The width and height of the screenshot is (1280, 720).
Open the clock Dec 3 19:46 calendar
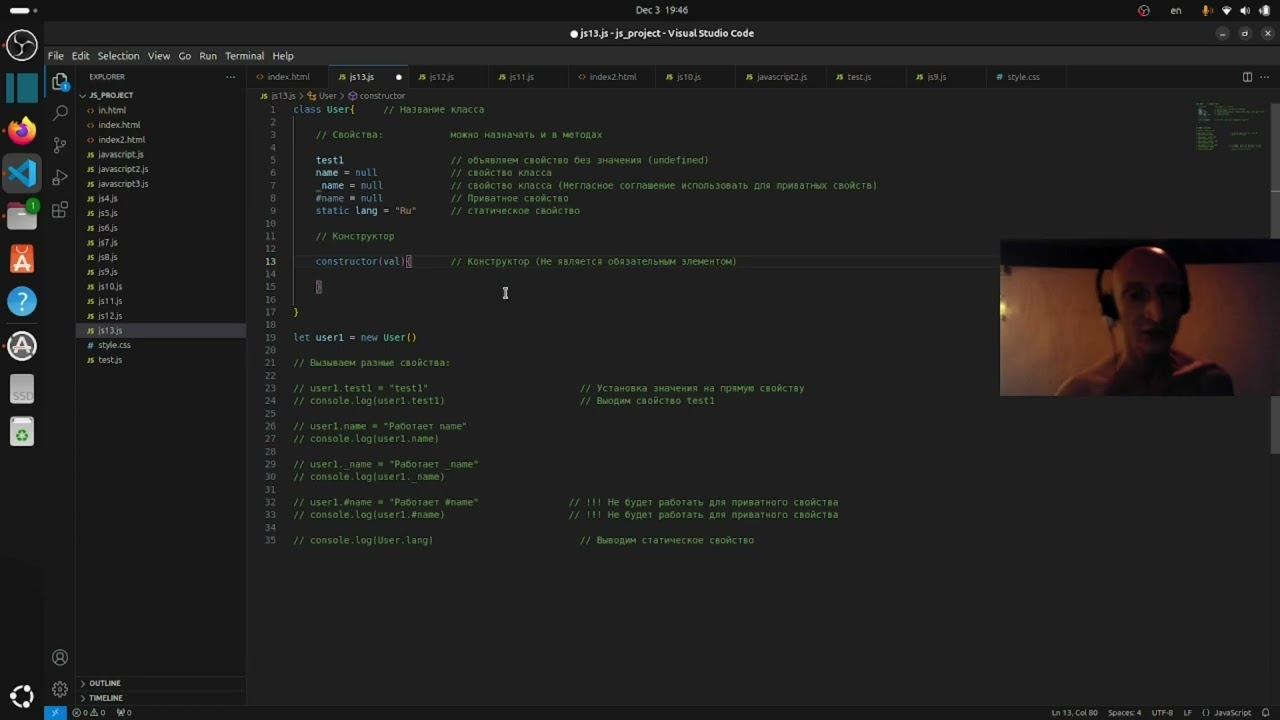pos(662,10)
